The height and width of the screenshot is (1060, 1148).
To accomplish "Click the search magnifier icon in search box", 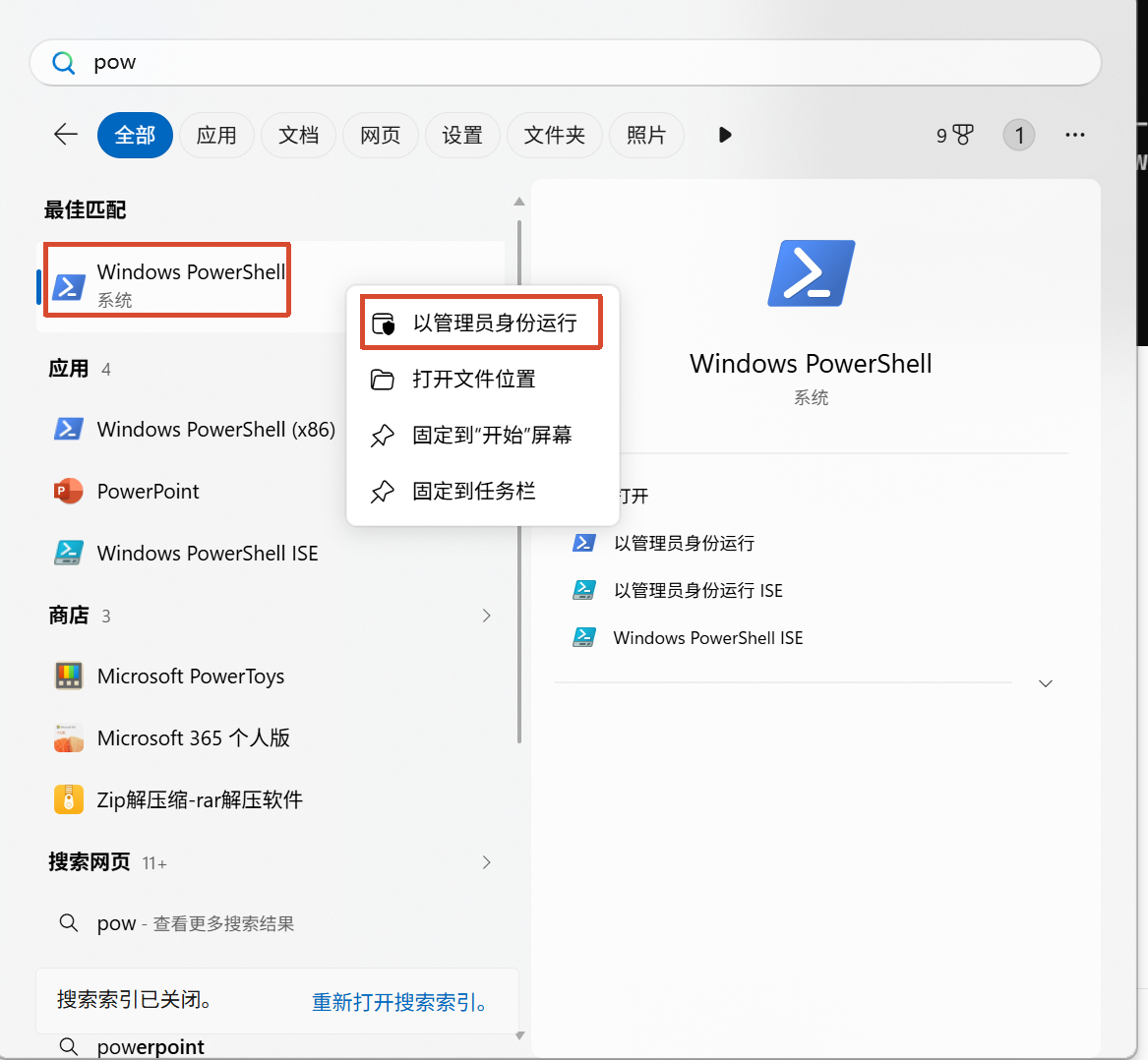I will (64, 63).
